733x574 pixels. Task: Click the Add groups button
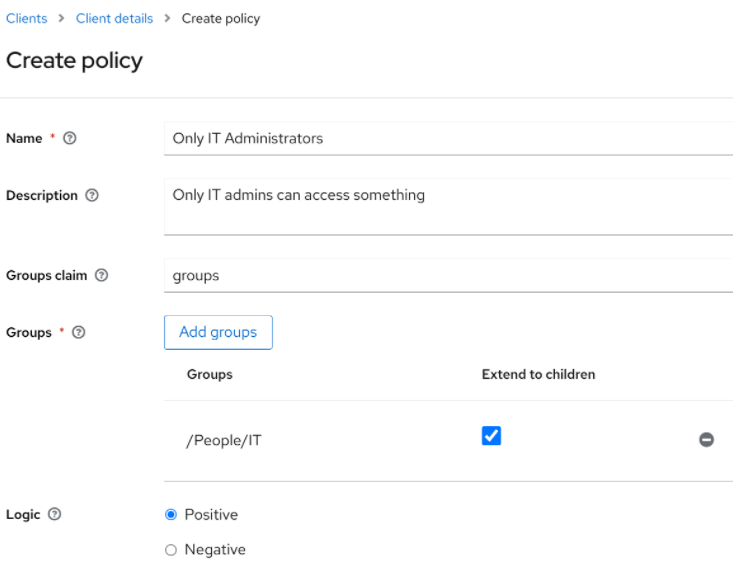pyautogui.click(x=218, y=332)
